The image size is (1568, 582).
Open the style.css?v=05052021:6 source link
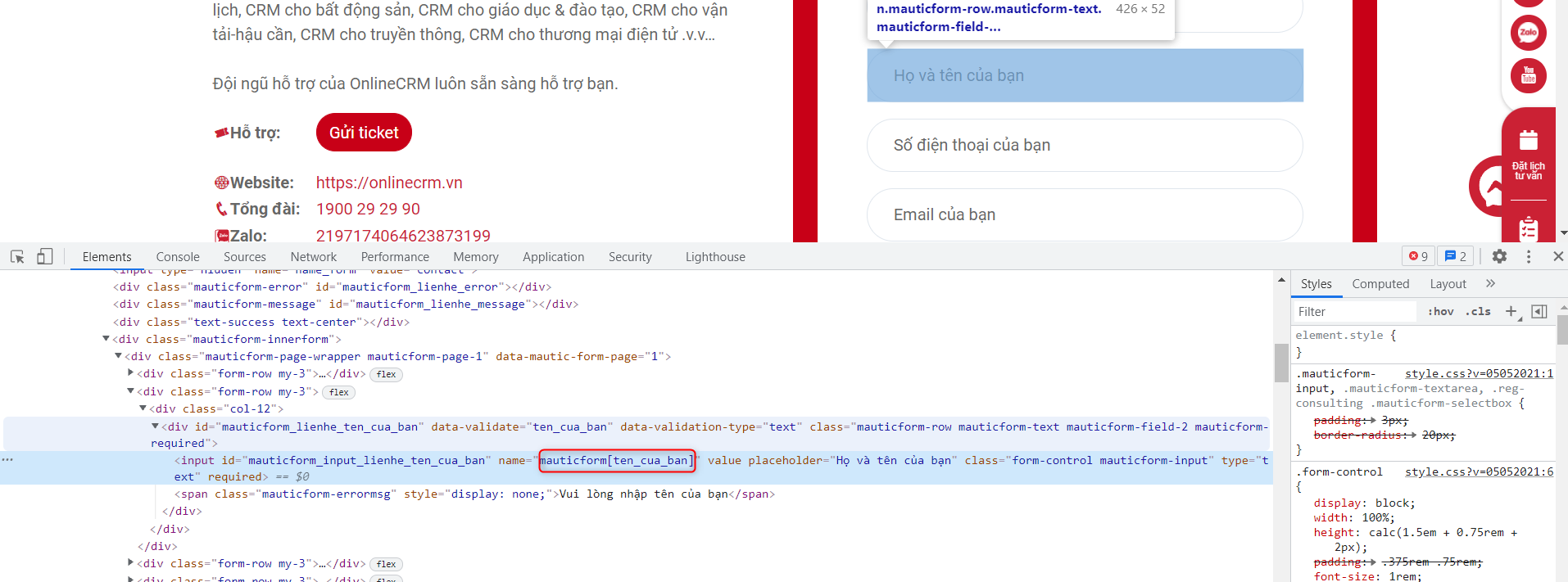click(x=1479, y=471)
